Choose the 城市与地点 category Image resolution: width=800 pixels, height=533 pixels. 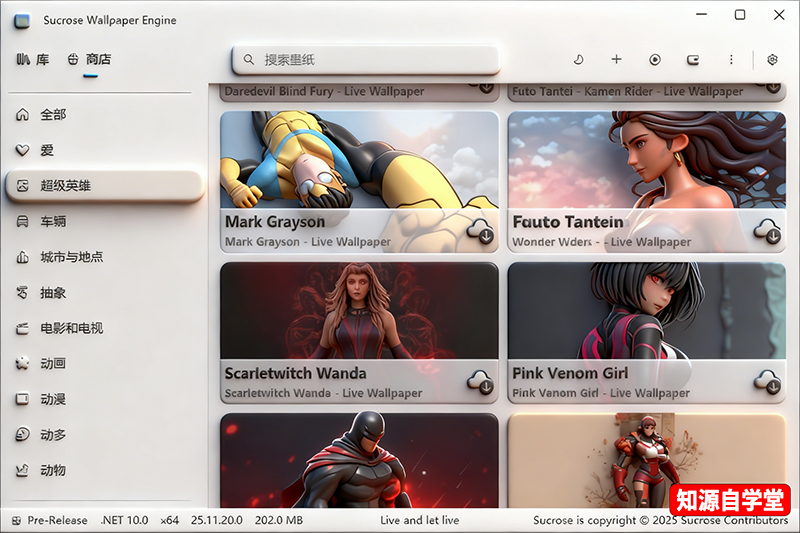pyautogui.click(x=71, y=257)
